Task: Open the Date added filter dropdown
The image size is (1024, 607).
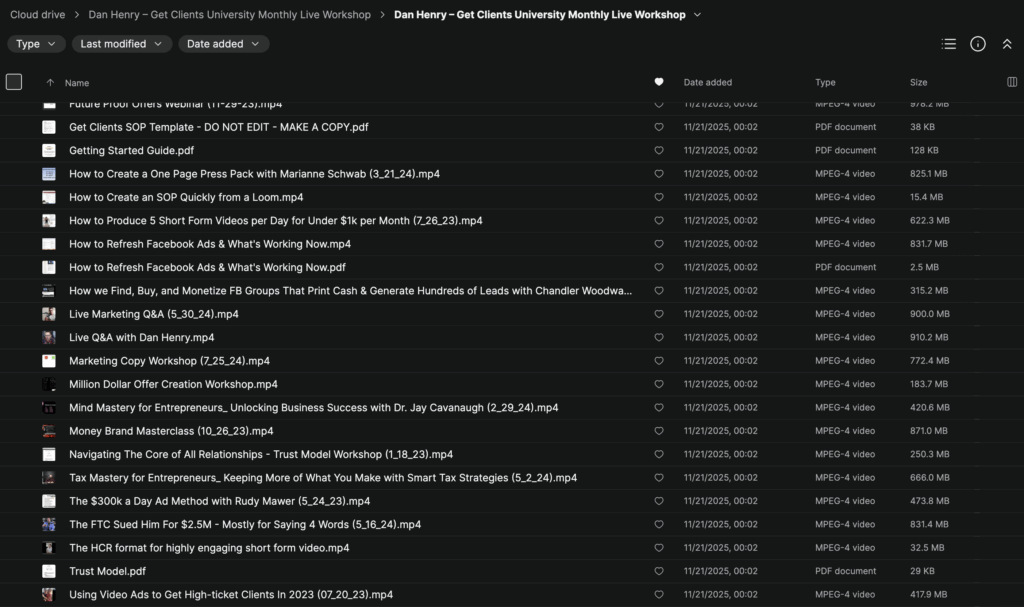Action: [223, 44]
